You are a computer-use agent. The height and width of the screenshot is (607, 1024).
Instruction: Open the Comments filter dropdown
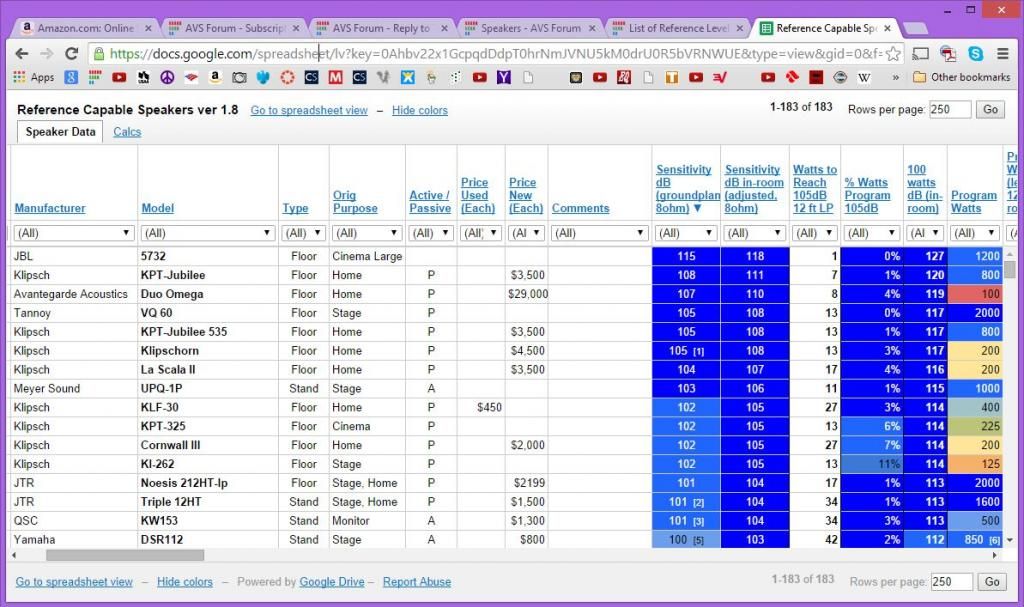coord(600,233)
